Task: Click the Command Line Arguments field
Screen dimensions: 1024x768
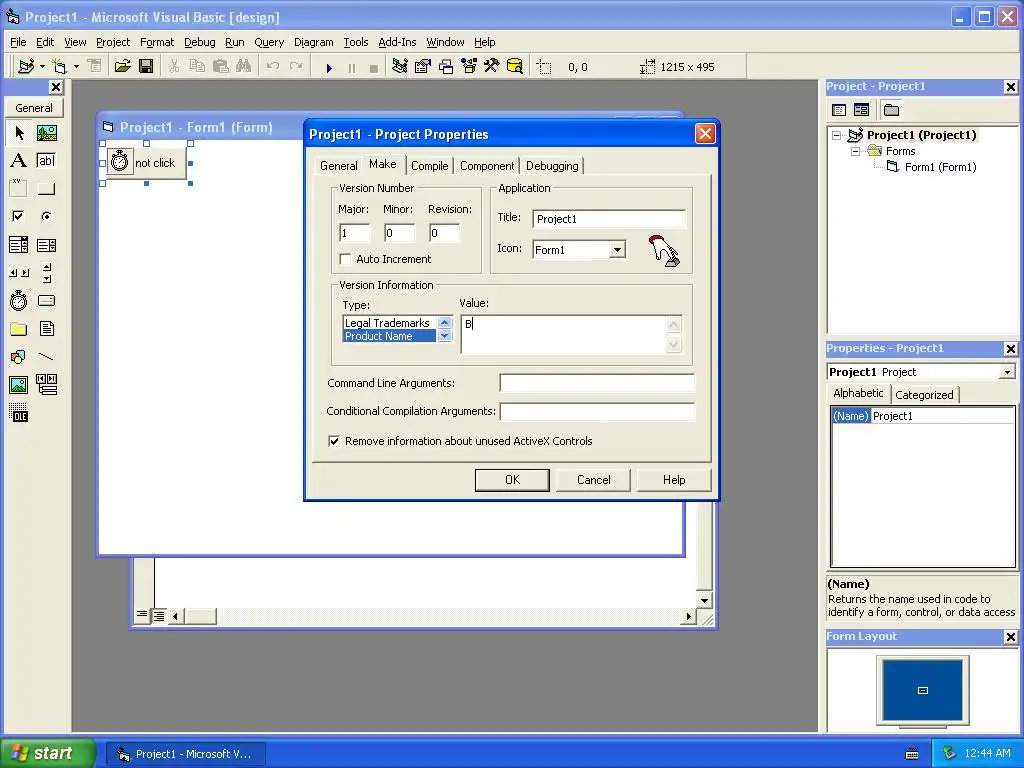Action: pyautogui.click(x=597, y=383)
